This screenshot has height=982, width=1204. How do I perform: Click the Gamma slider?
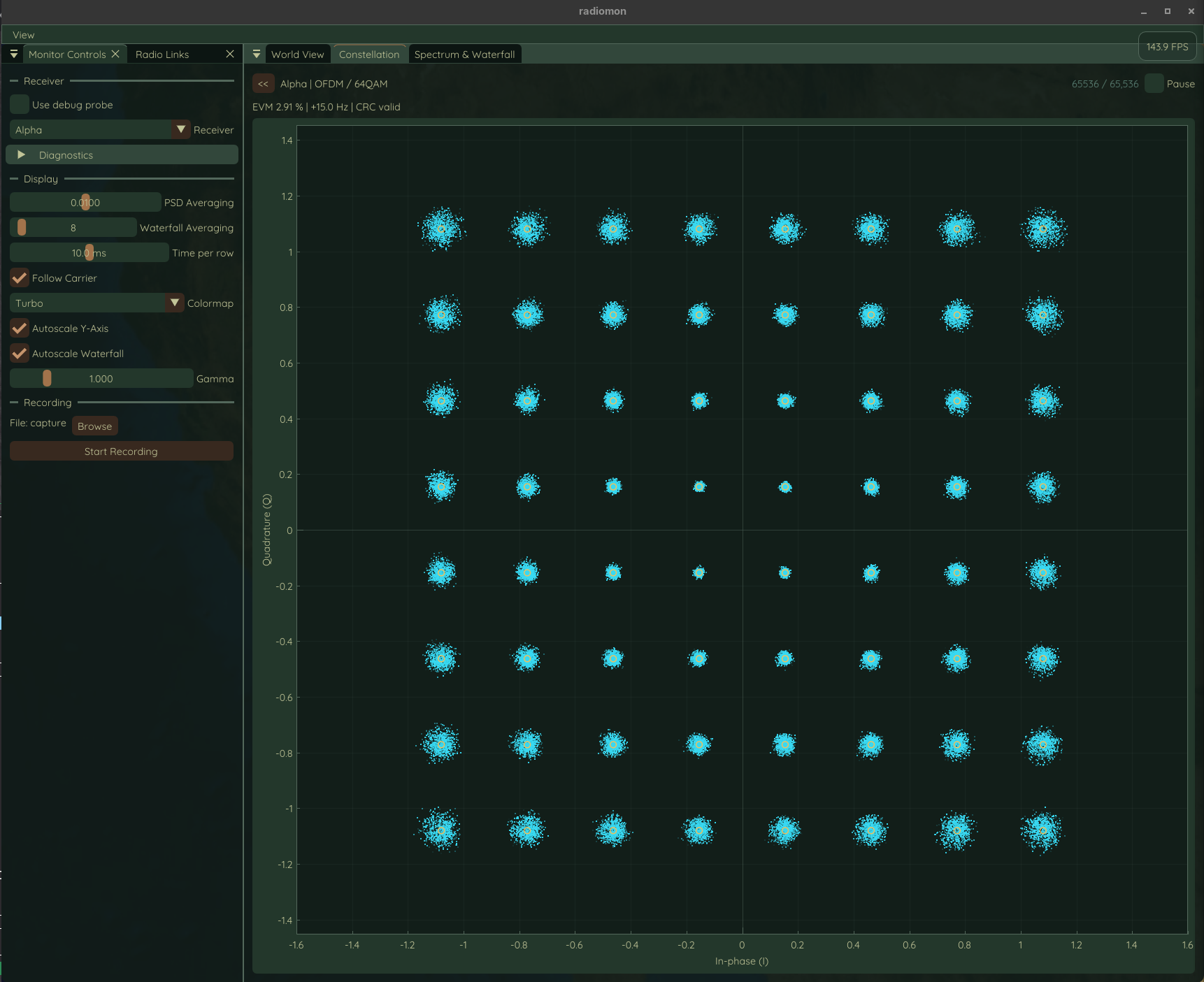(x=101, y=379)
